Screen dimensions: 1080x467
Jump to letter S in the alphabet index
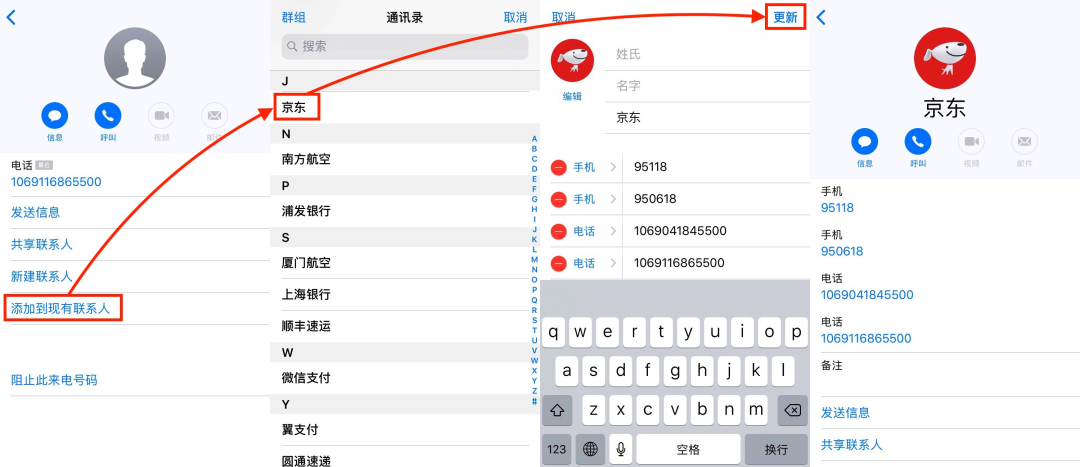[x=534, y=320]
